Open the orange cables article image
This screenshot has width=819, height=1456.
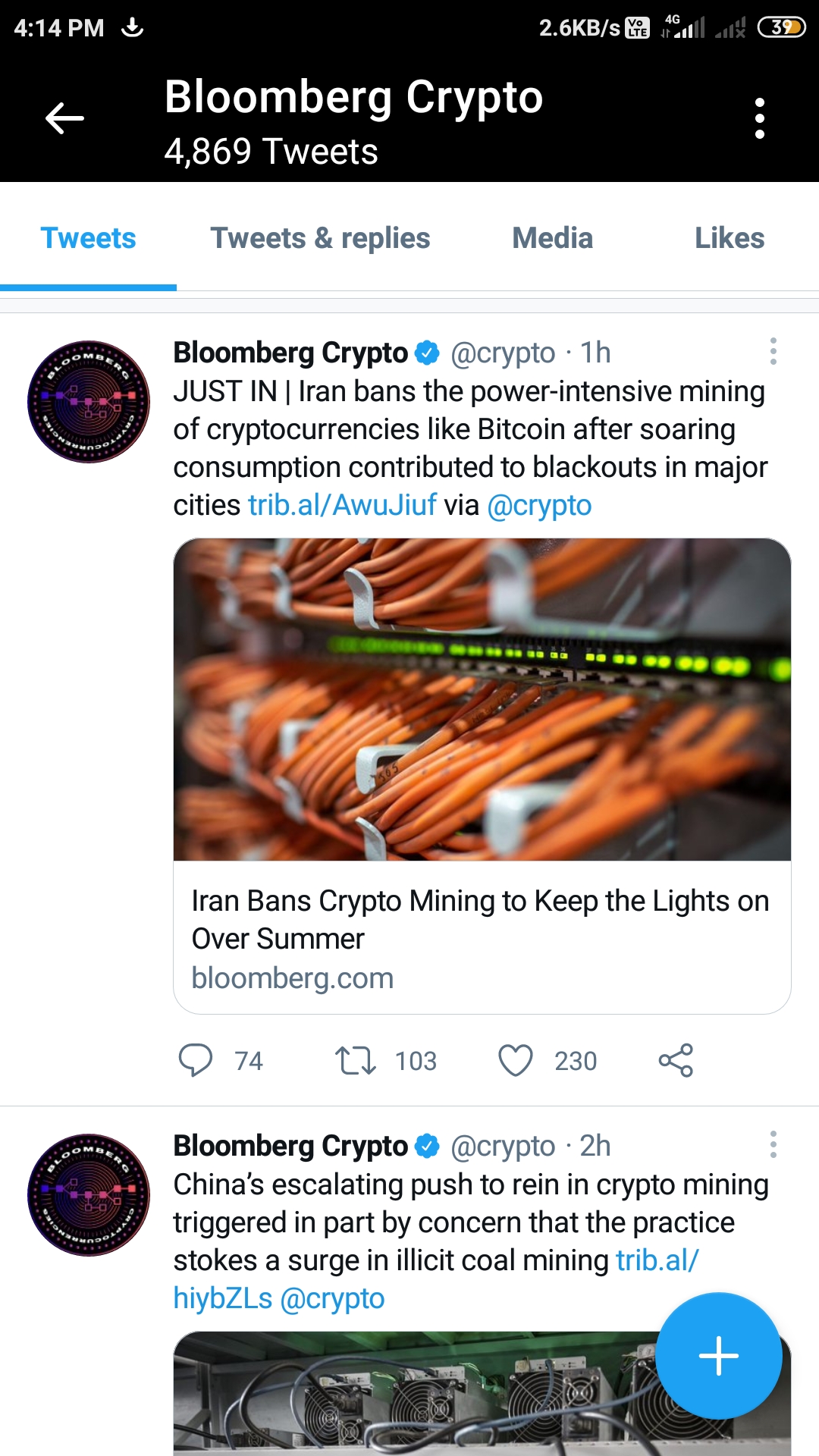pyautogui.click(x=482, y=699)
